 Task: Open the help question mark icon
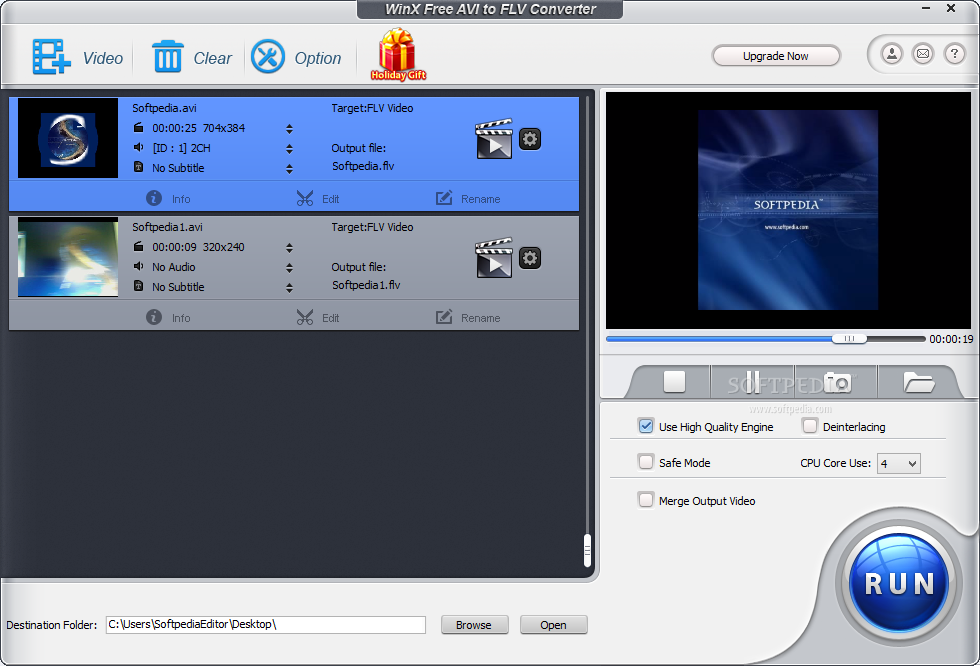pos(954,54)
